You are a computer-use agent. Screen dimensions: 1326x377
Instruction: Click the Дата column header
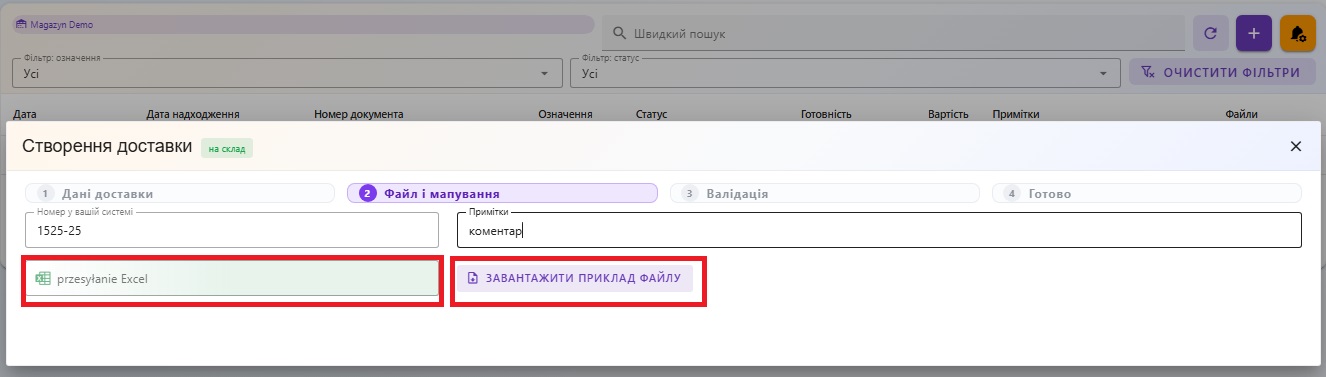(x=25, y=115)
